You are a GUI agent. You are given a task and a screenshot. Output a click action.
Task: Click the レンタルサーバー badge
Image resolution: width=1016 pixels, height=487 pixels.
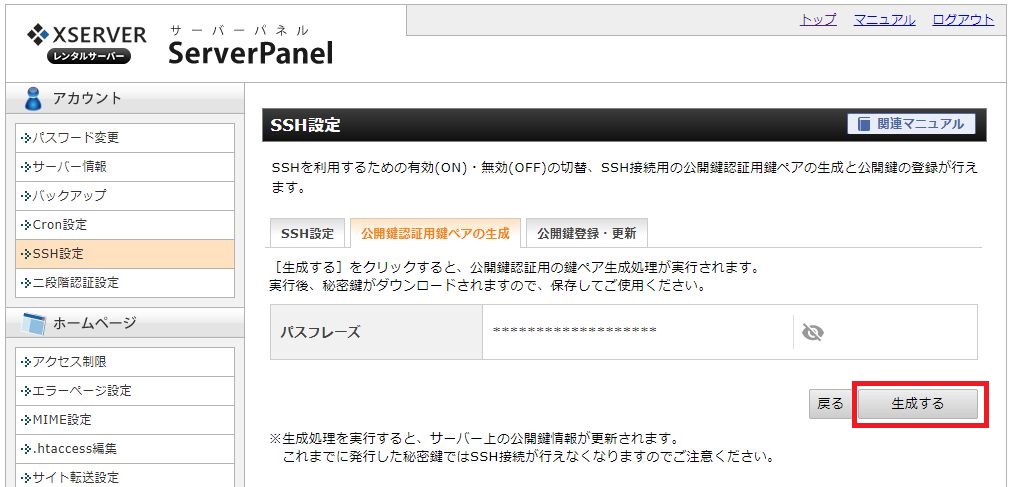pos(89,56)
